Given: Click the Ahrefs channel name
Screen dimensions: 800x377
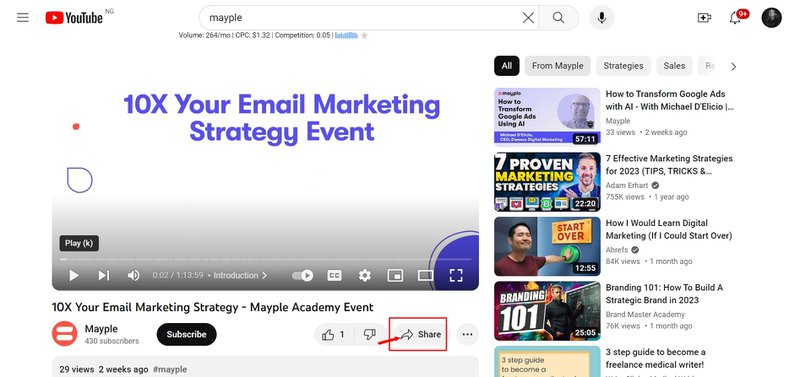Looking at the screenshot, I should [618, 250].
